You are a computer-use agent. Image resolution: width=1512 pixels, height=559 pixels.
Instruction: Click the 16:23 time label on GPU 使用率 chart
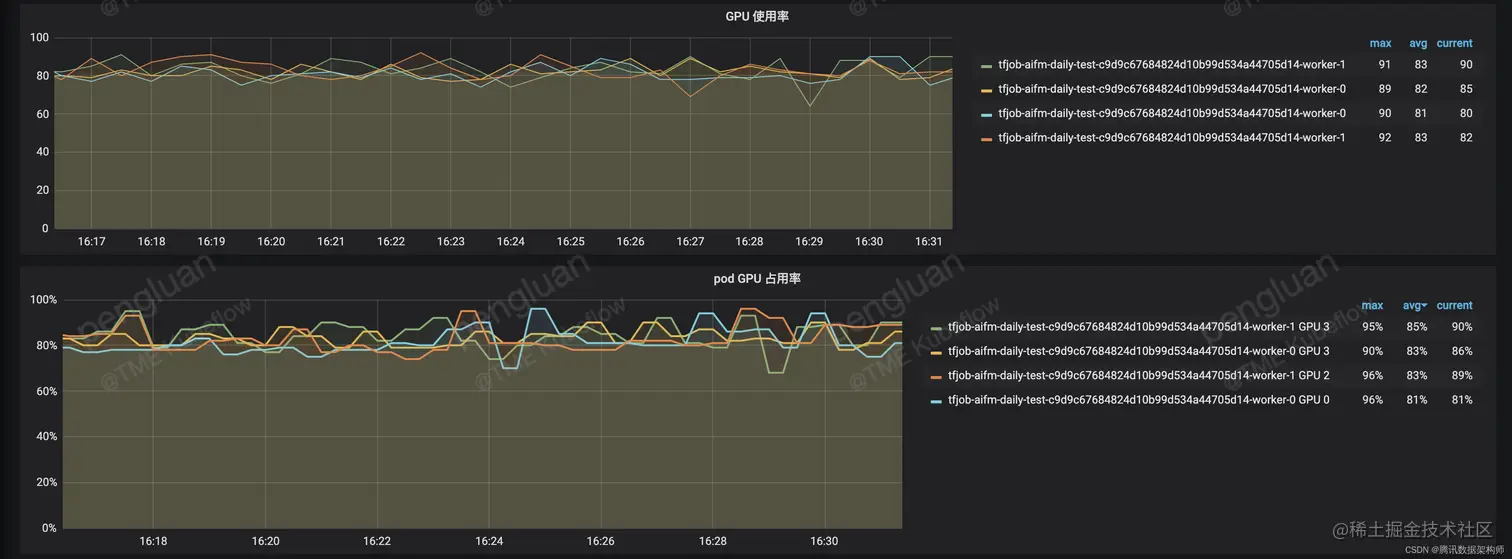(x=451, y=242)
